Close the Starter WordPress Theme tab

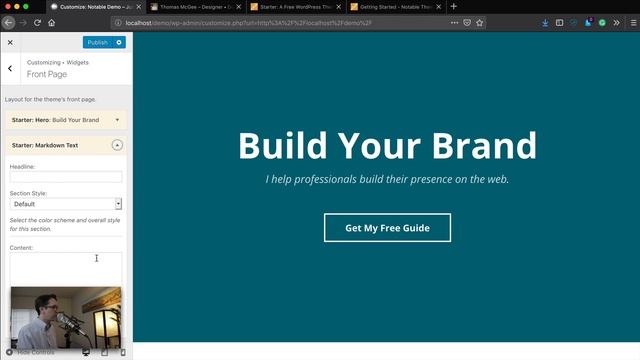[x=339, y=7]
